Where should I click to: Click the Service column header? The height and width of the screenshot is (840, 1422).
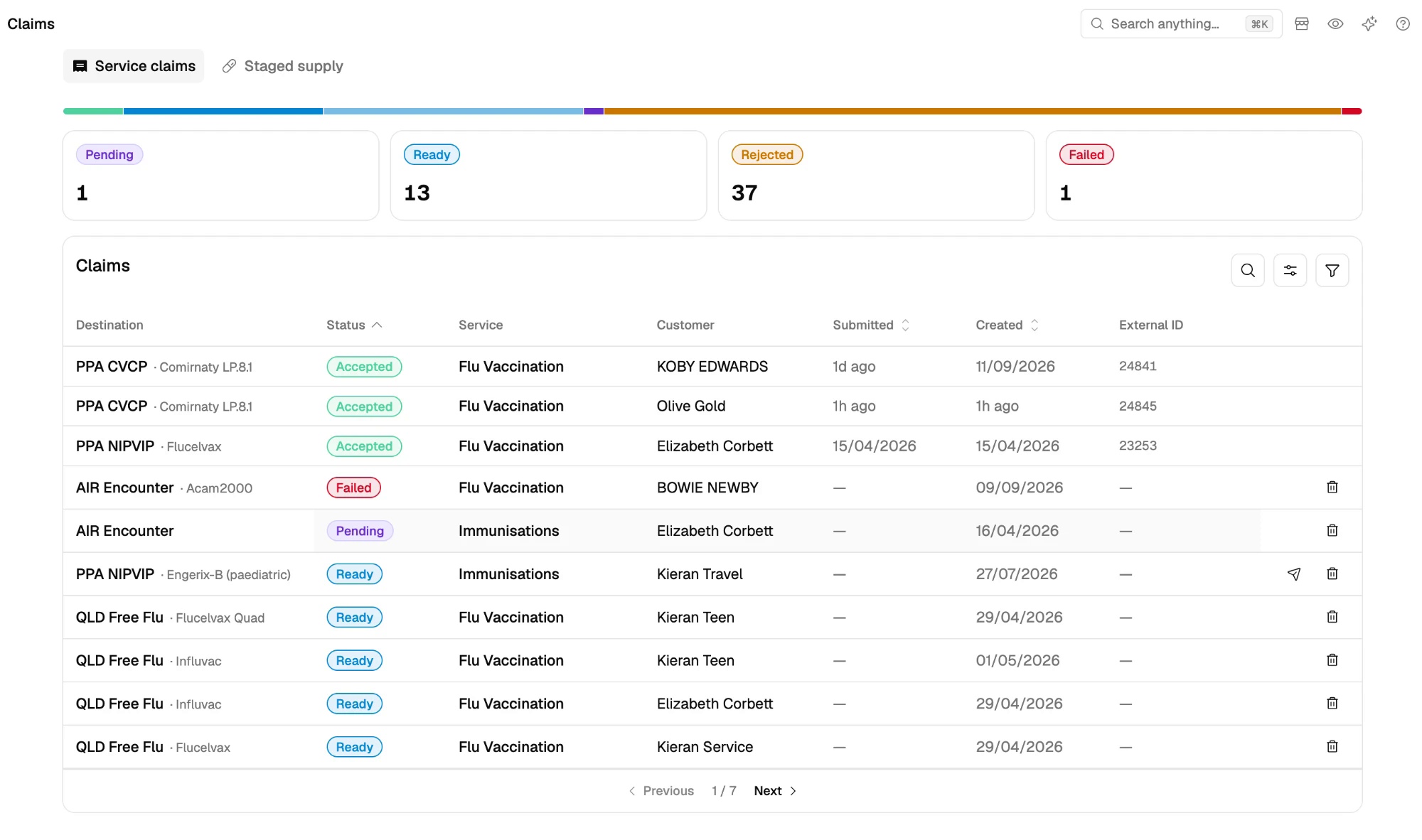pos(481,325)
